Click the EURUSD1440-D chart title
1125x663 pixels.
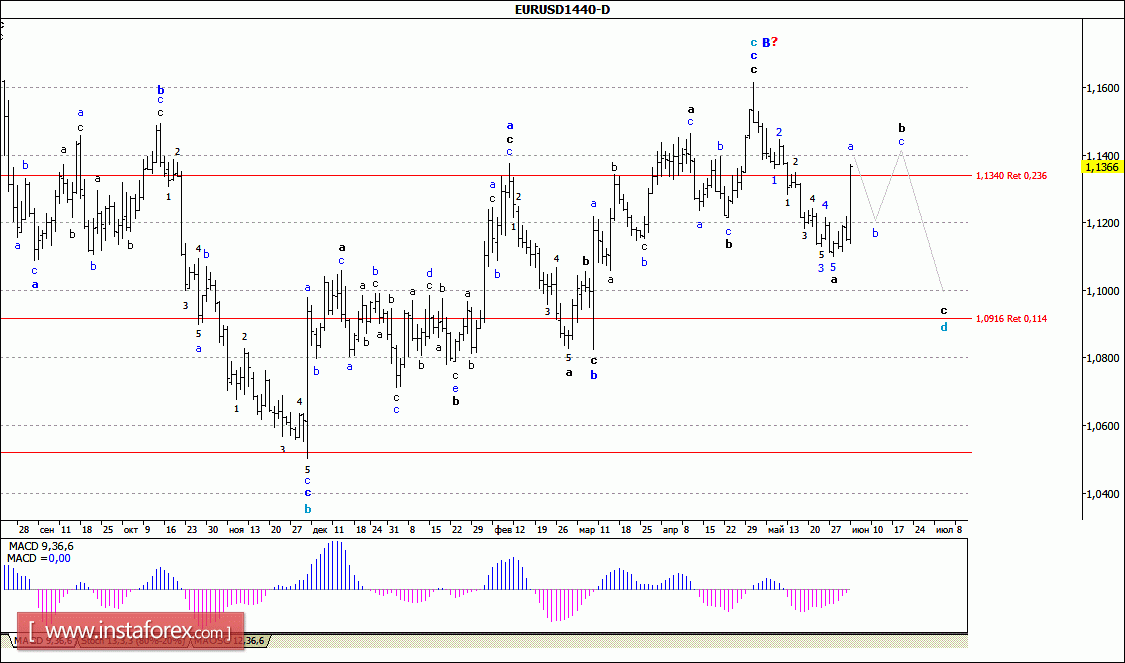(x=562, y=9)
